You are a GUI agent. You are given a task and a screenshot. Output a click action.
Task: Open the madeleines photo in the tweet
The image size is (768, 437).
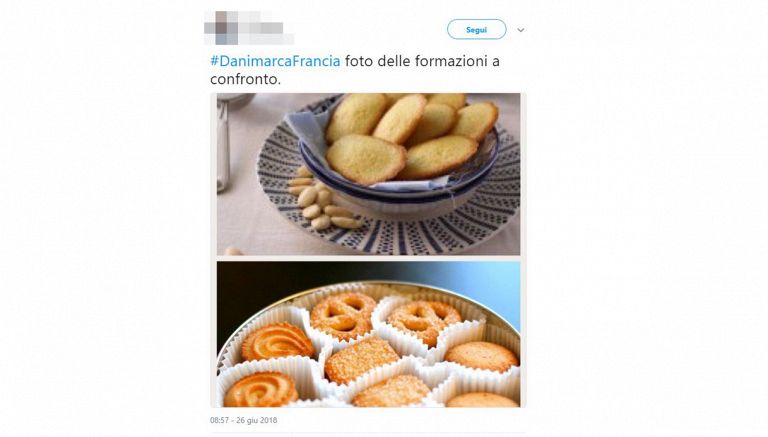(368, 174)
